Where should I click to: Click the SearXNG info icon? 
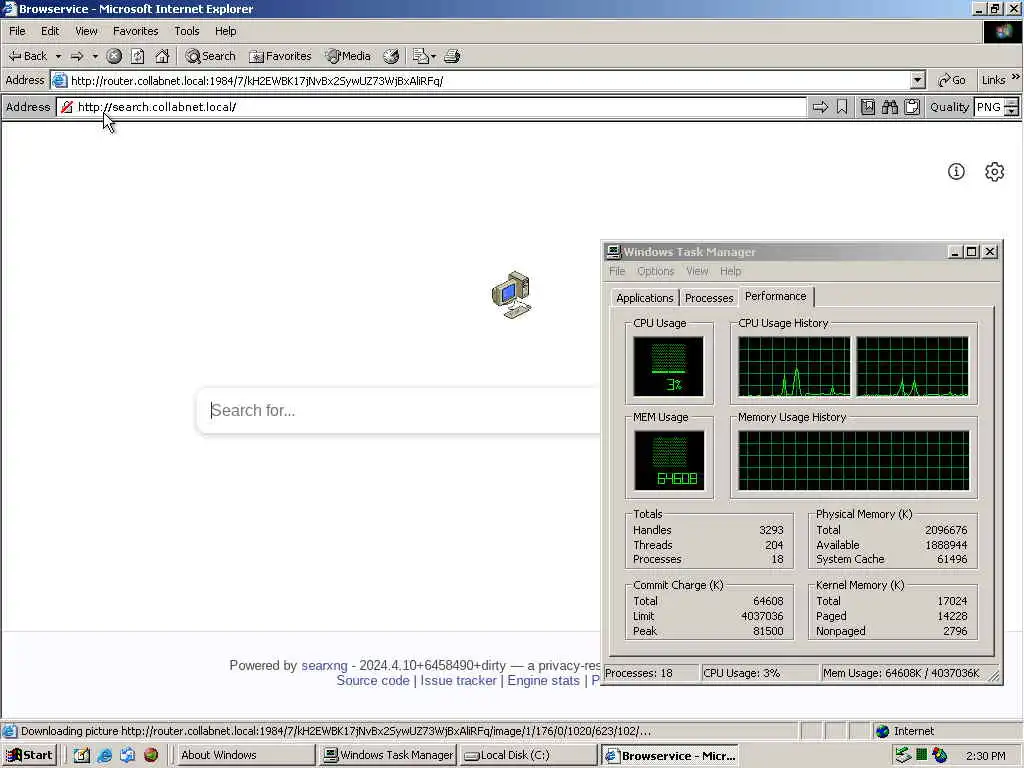[x=956, y=172]
